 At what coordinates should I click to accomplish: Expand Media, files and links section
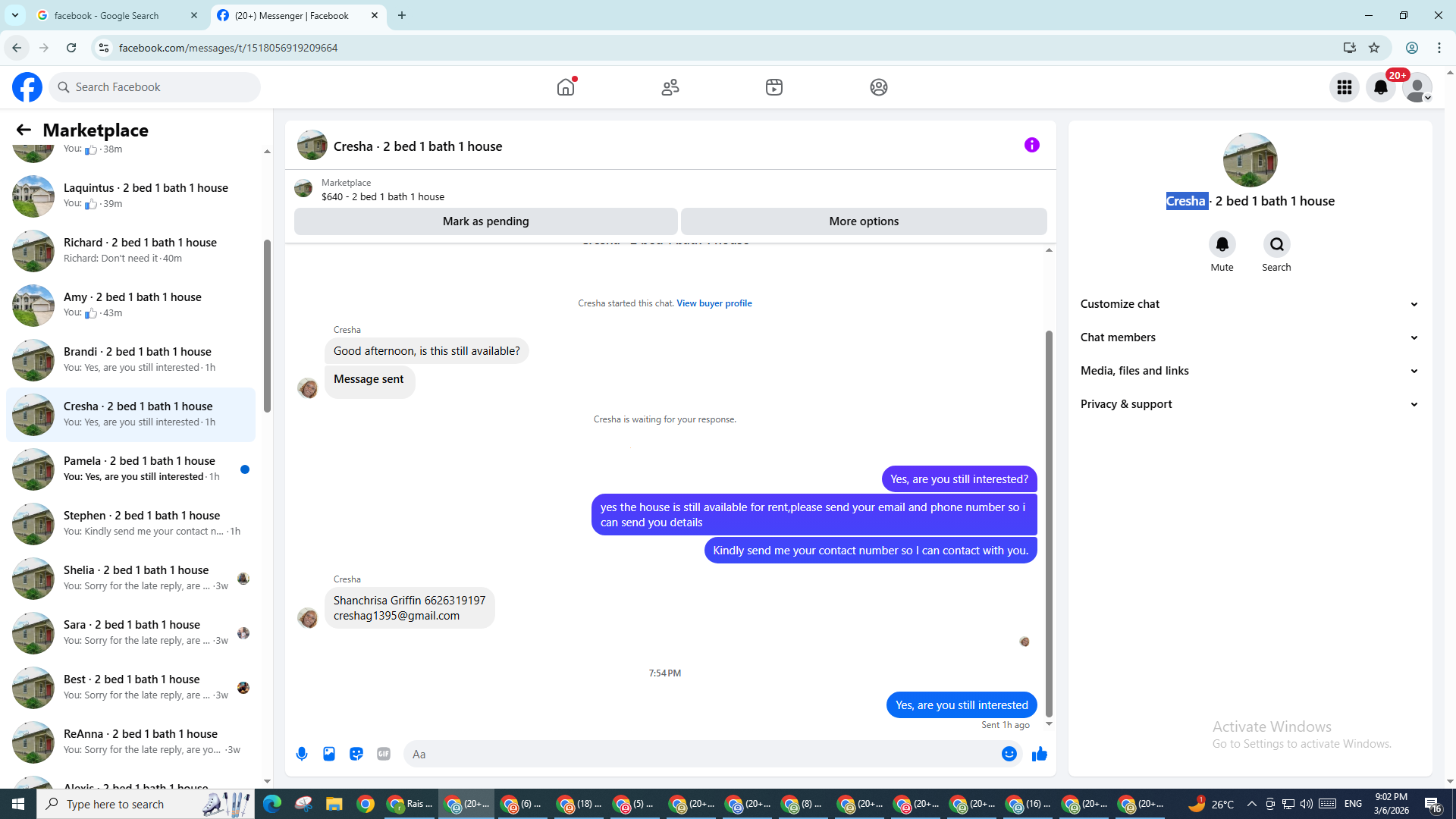coord(1249,371)
